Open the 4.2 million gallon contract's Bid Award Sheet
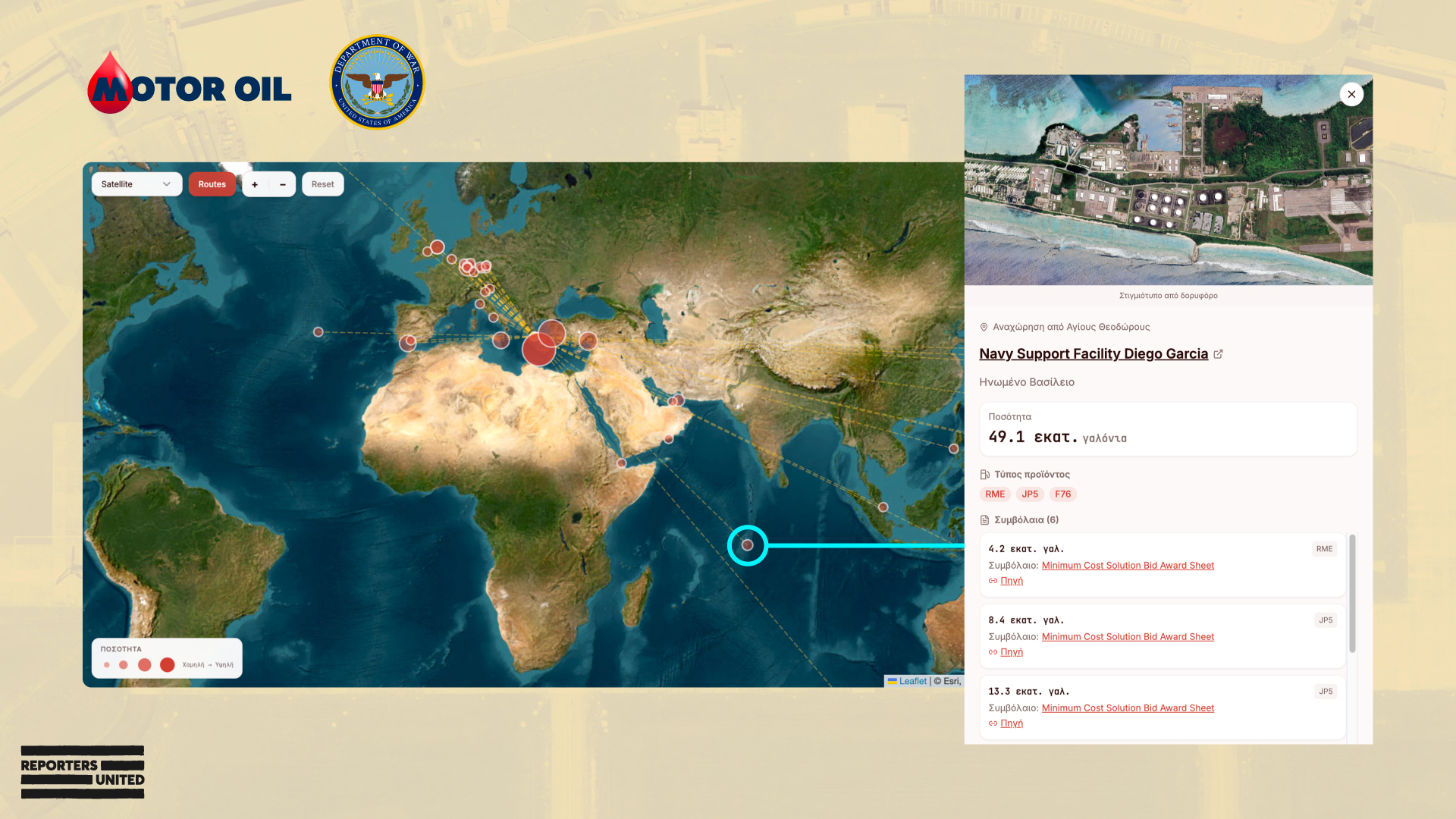1456x819 pixels. point(1128,566)
